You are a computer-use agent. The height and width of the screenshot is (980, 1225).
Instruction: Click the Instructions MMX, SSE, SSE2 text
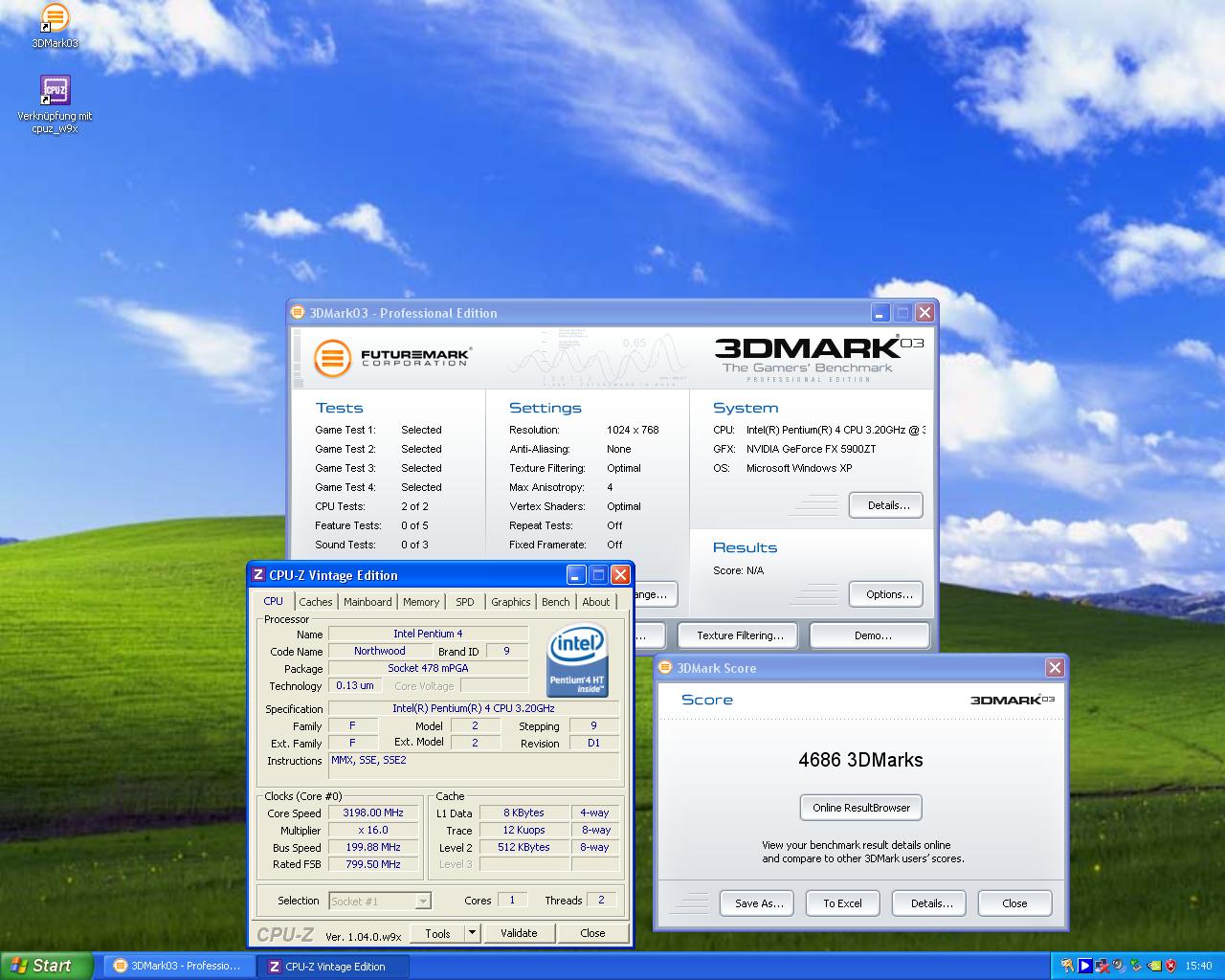(x=368, y=760)
